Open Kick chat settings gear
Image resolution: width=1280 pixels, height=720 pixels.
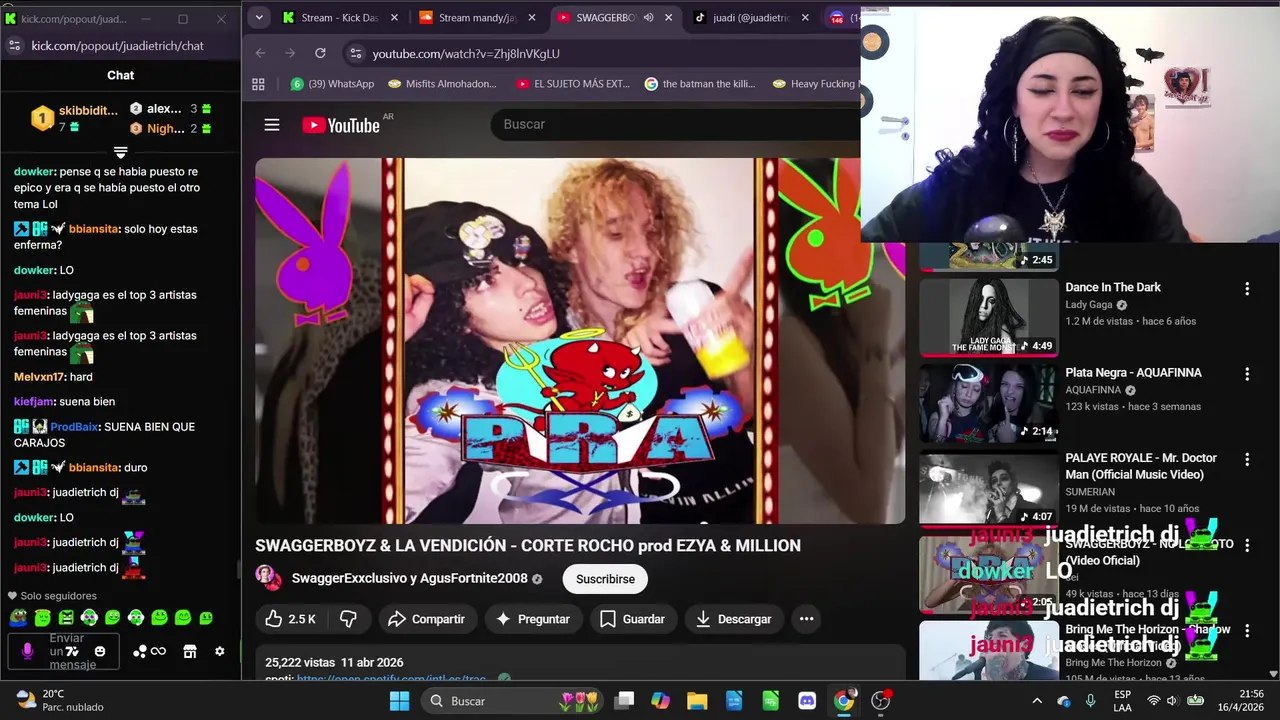220,651
